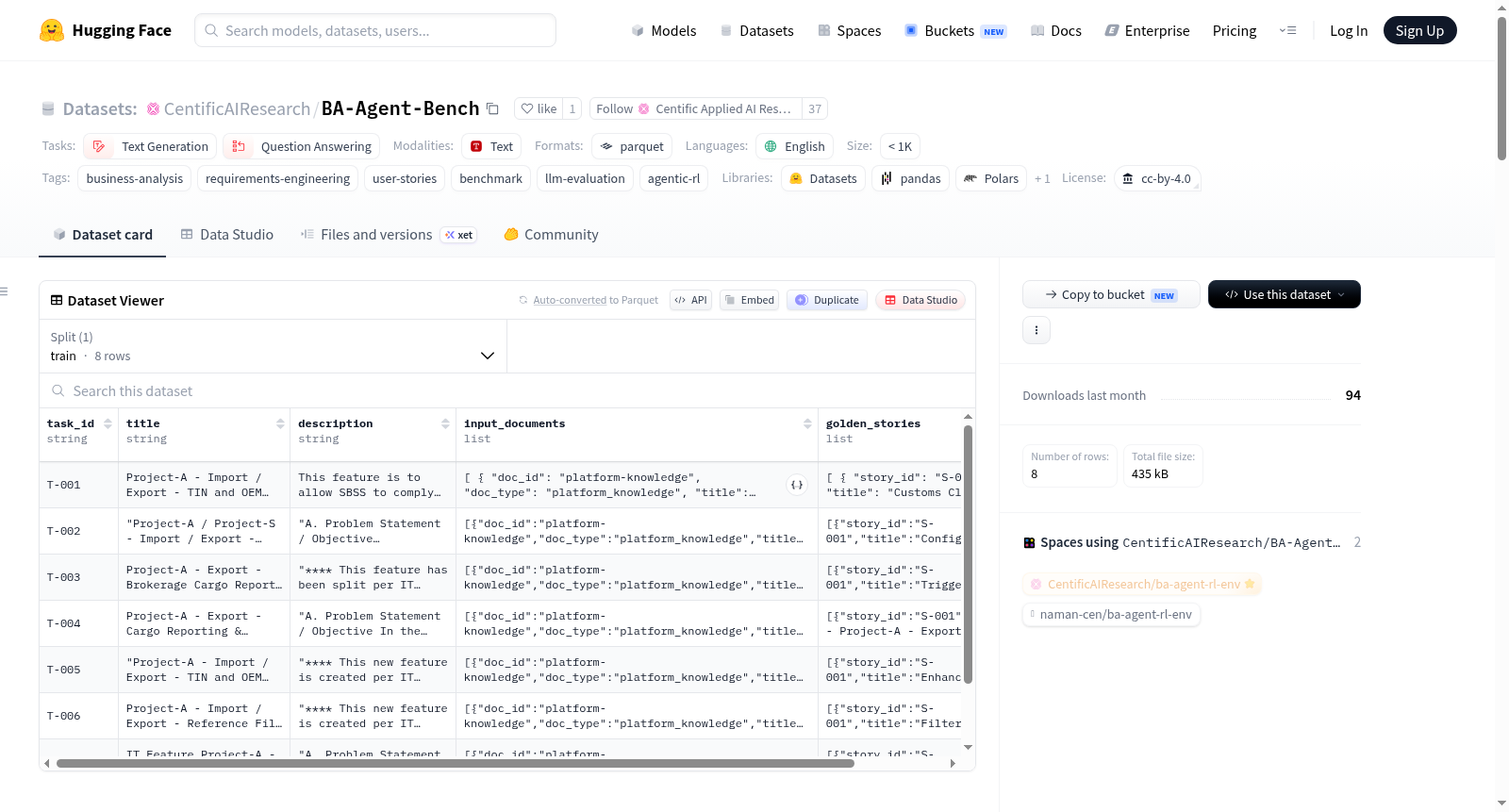This screenshot has width=1509, height=812.
Task: Click the Sign Up button
Action: [1420, 30]
